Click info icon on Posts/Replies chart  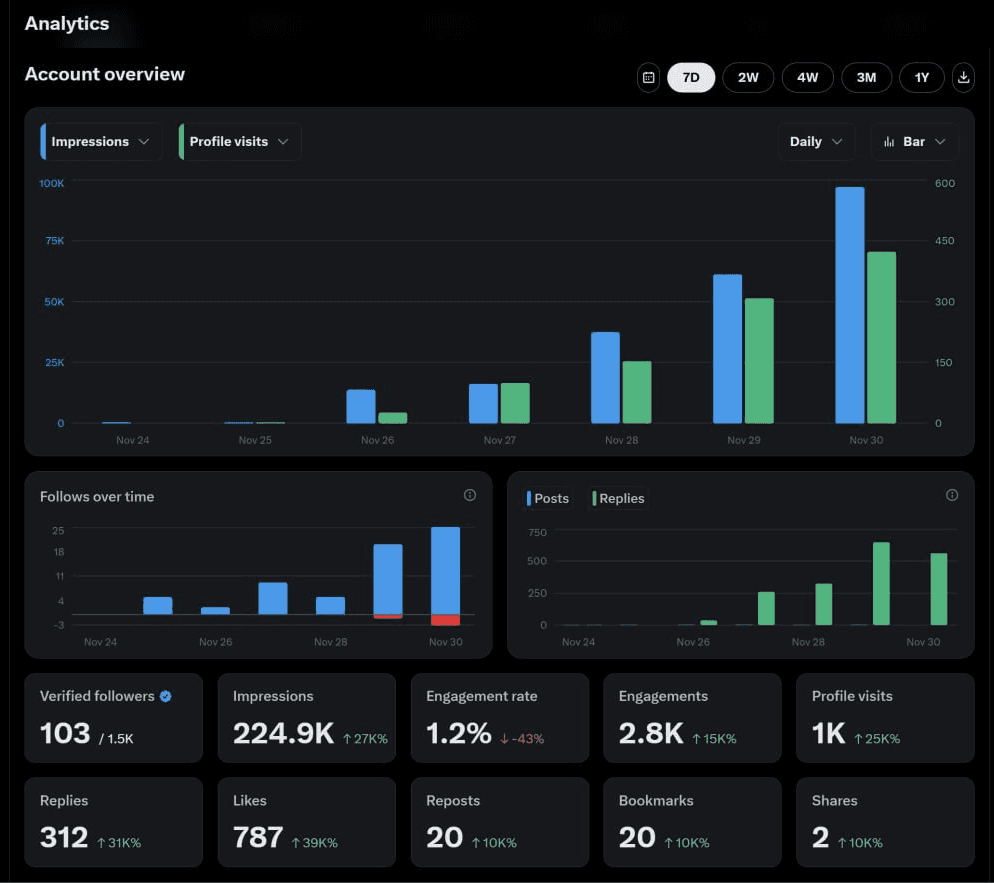(952, 495)
